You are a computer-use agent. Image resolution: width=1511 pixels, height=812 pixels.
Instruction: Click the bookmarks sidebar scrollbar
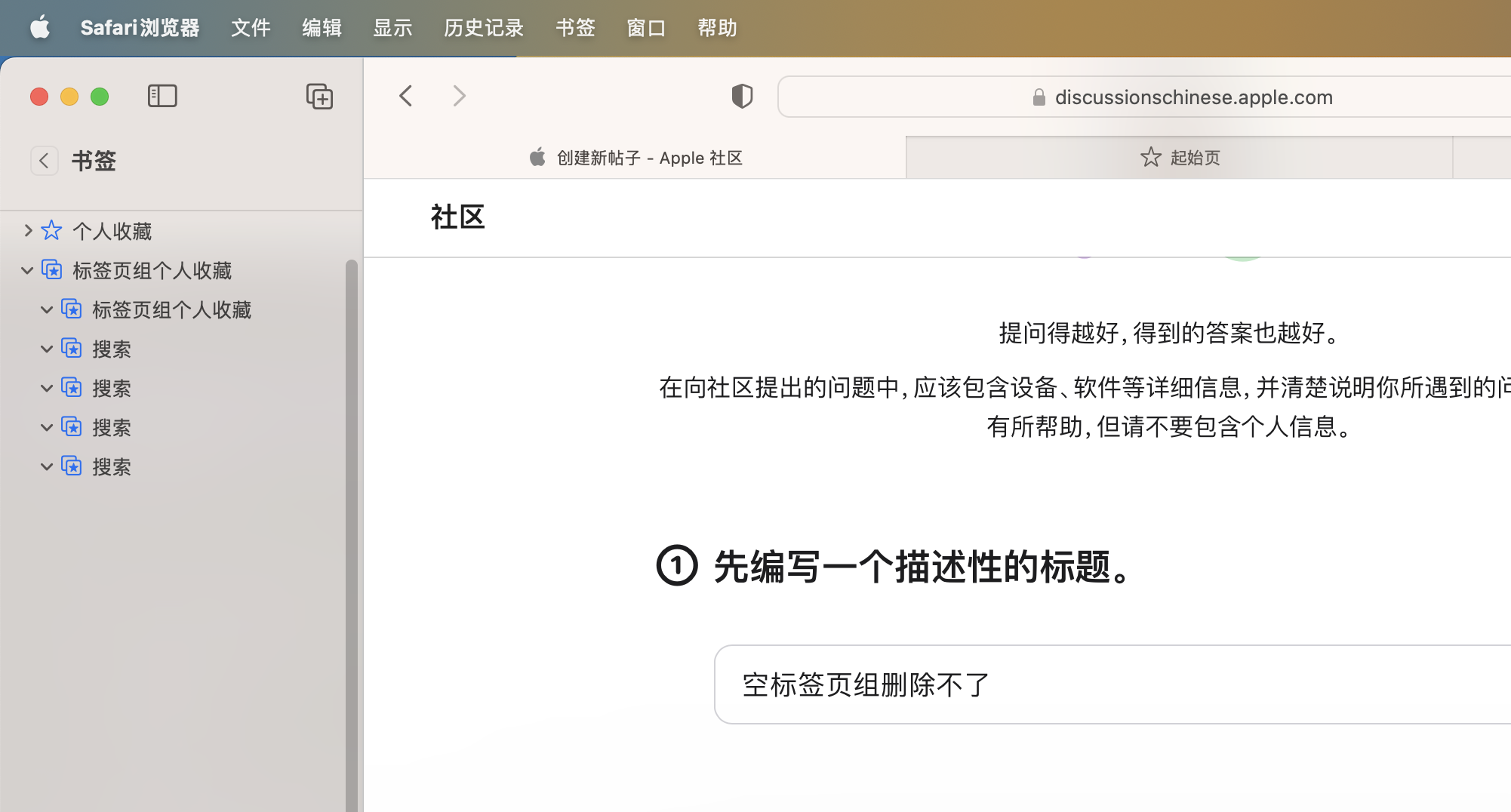click(x=351, y=528)
